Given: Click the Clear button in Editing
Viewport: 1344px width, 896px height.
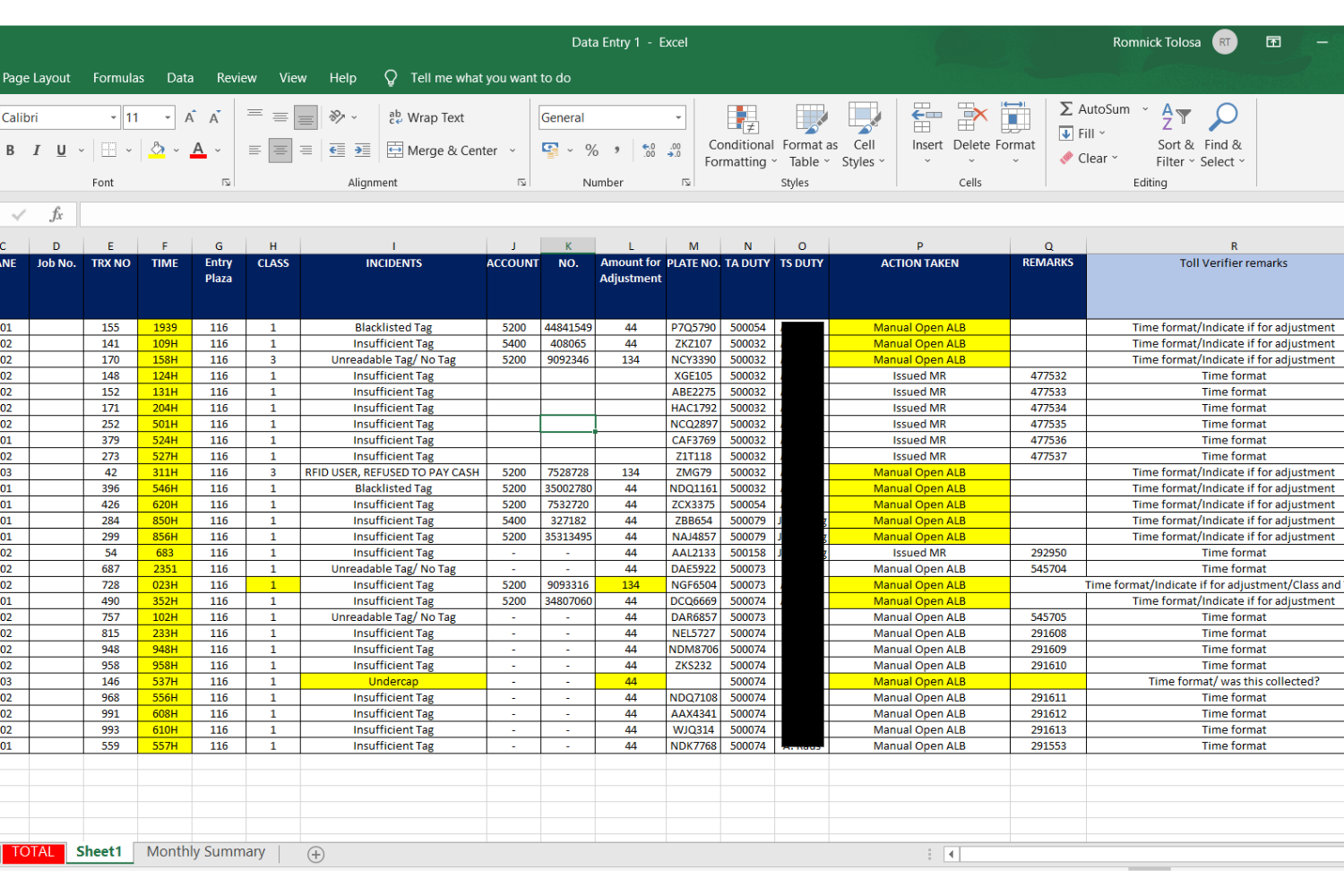Looking at the screenshot, I should (1089, 158).
